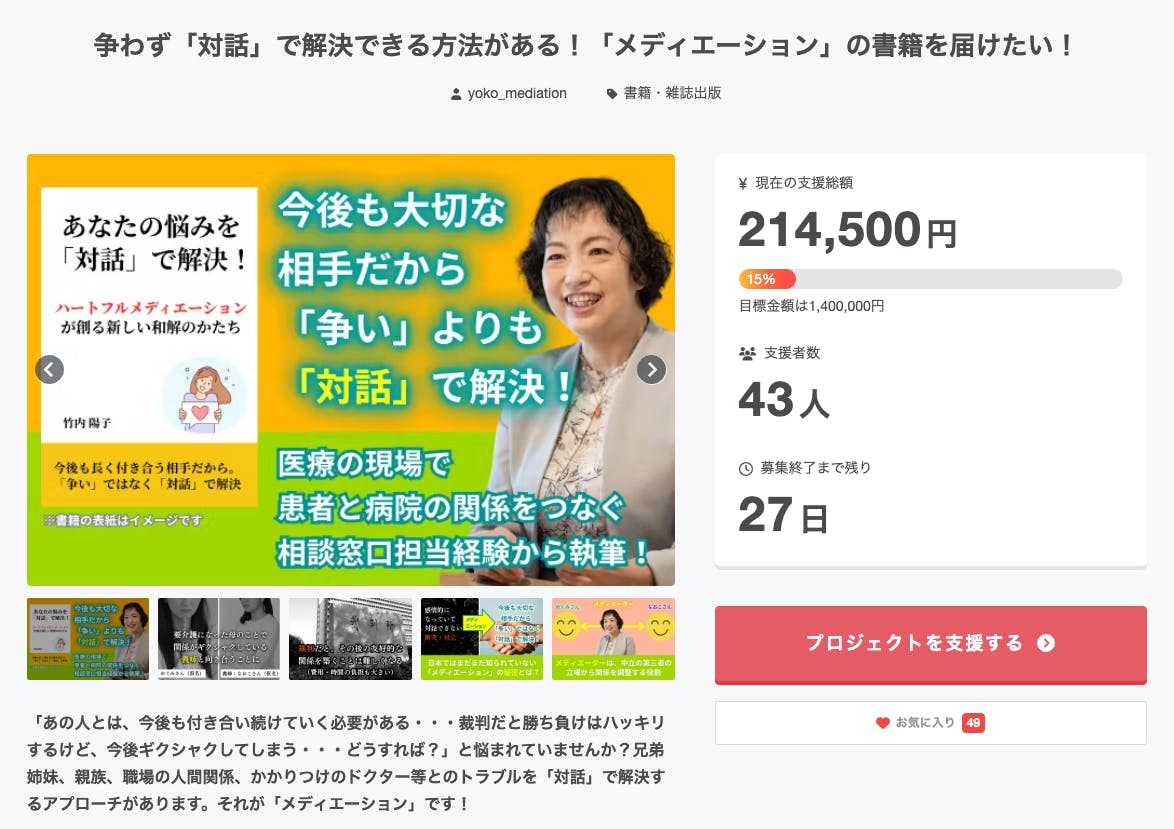
Task: Click the tag icon beside 書籍・雑誌出版
Action: 612,94
